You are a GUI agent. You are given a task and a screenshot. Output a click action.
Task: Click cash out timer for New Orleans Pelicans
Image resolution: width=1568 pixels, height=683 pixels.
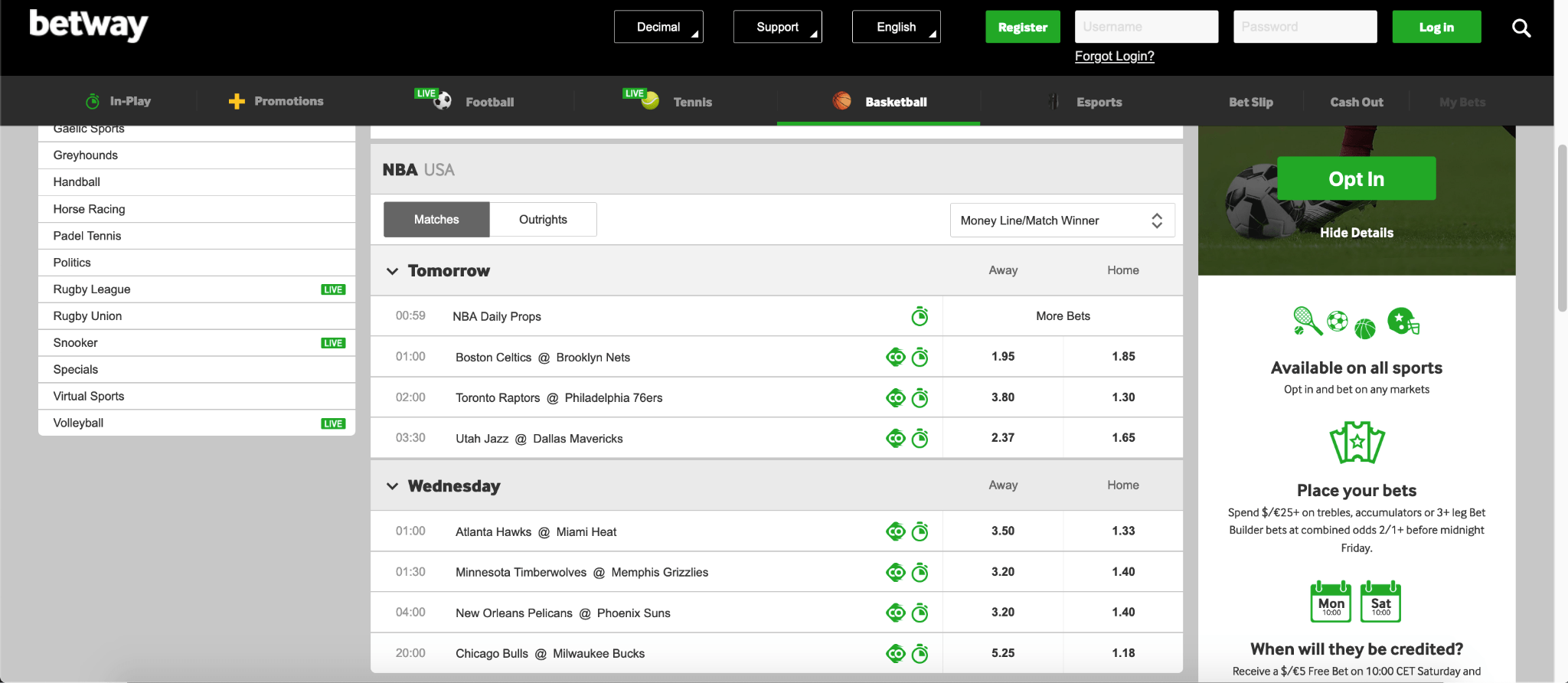920,613
